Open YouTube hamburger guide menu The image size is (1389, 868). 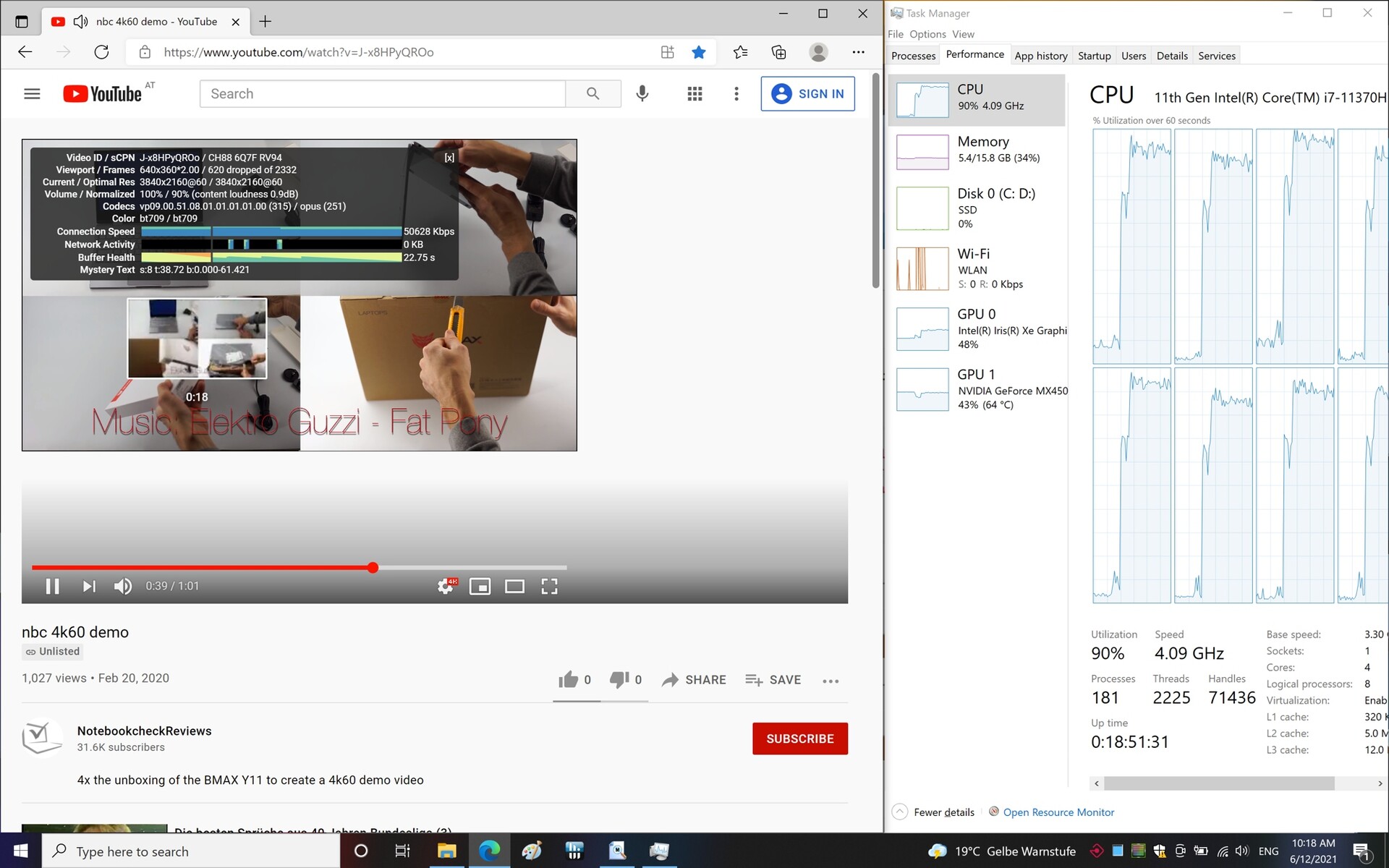(32, 93)
